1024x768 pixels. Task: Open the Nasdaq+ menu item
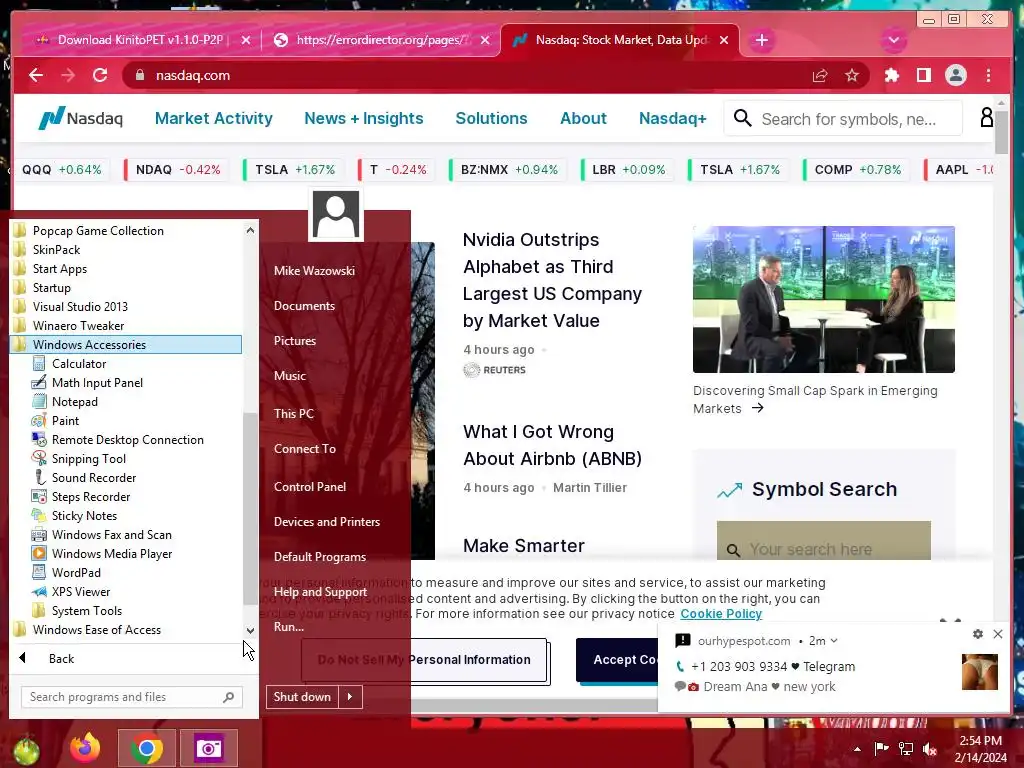coord(673,118)
